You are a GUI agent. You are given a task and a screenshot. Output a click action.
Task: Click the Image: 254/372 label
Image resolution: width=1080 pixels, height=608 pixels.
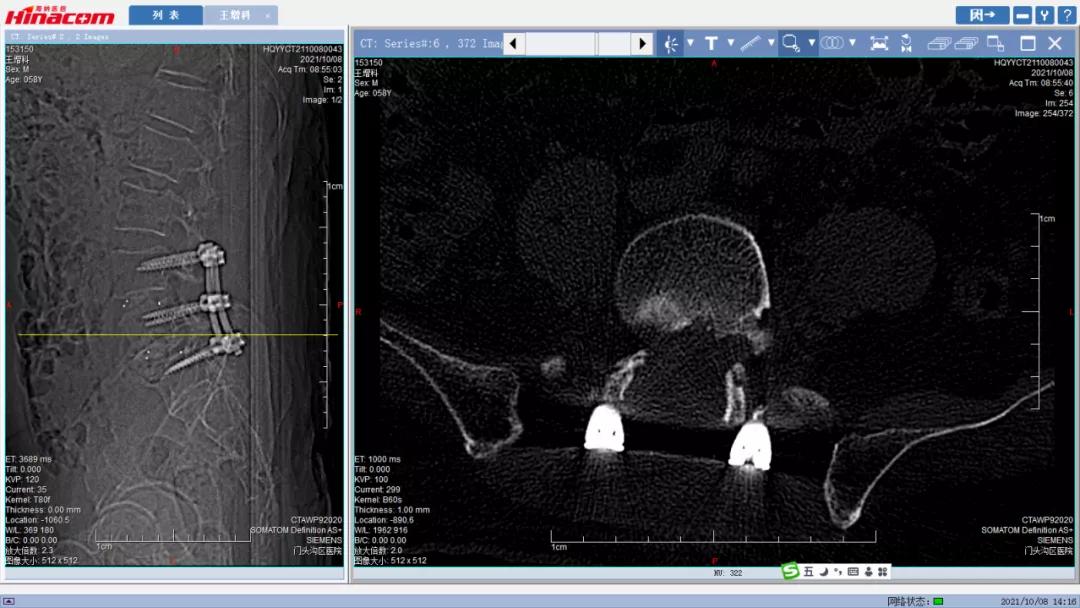click(x=1043, y=114)
